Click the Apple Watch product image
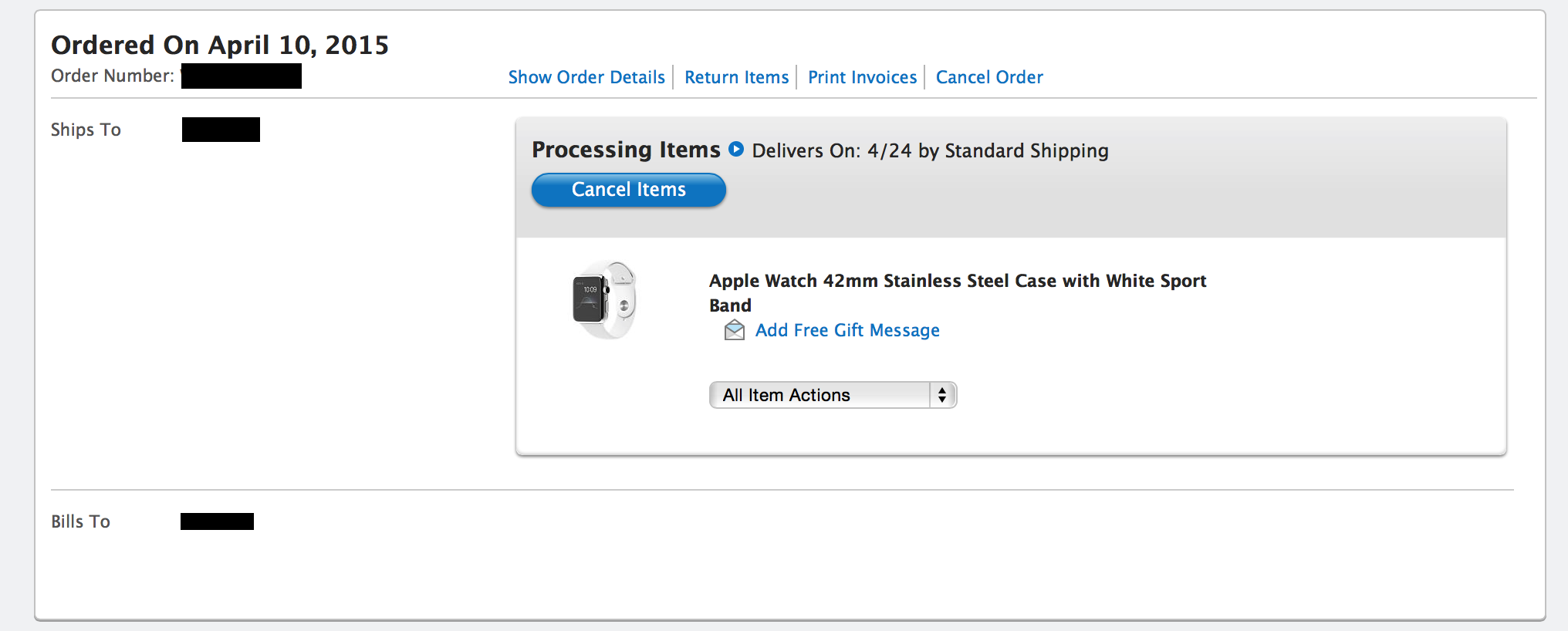The height and width of the screenshot is (631, 1568). coord(604,300)
